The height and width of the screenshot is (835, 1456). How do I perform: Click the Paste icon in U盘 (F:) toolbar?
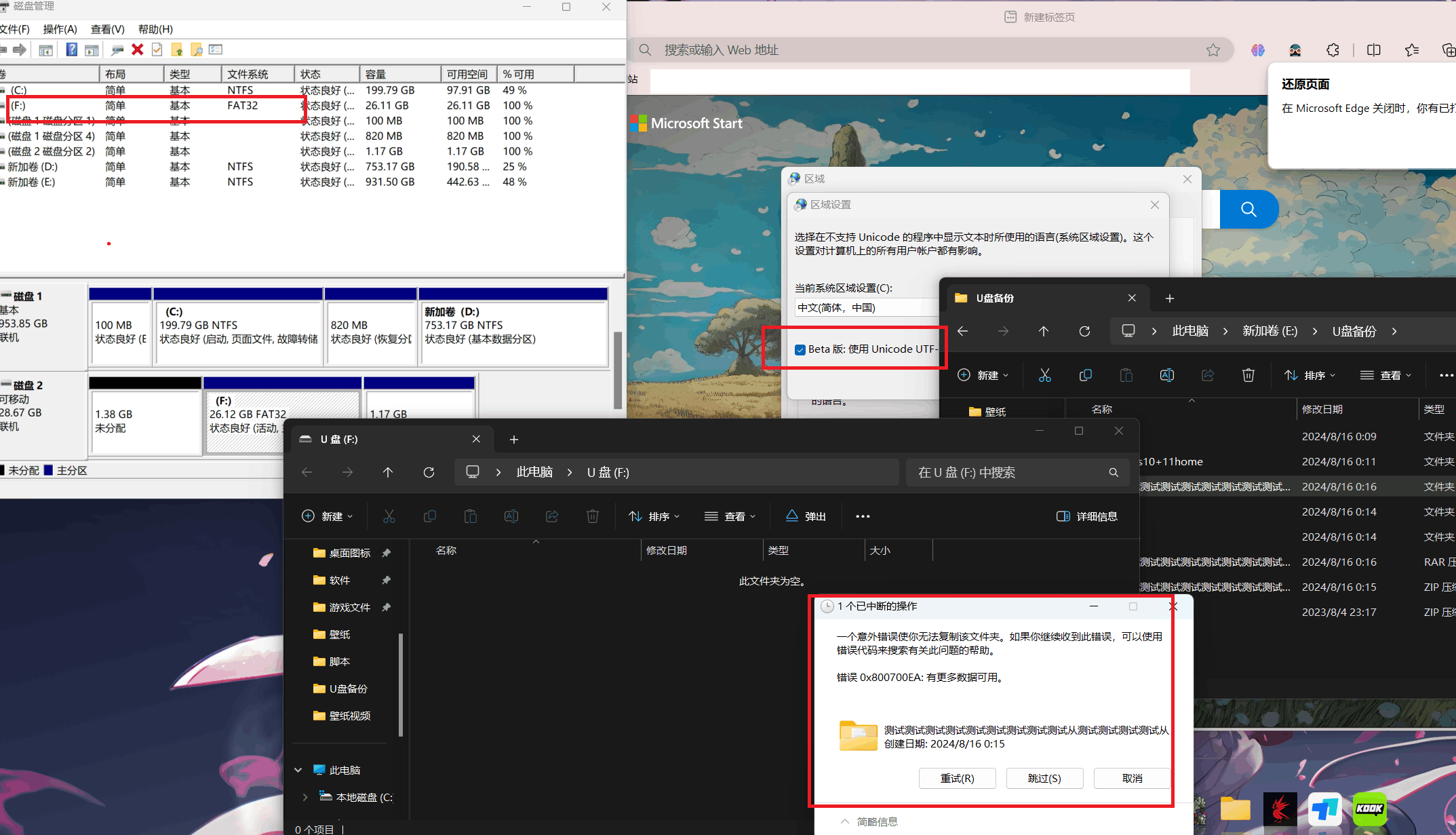coord(470,516)
